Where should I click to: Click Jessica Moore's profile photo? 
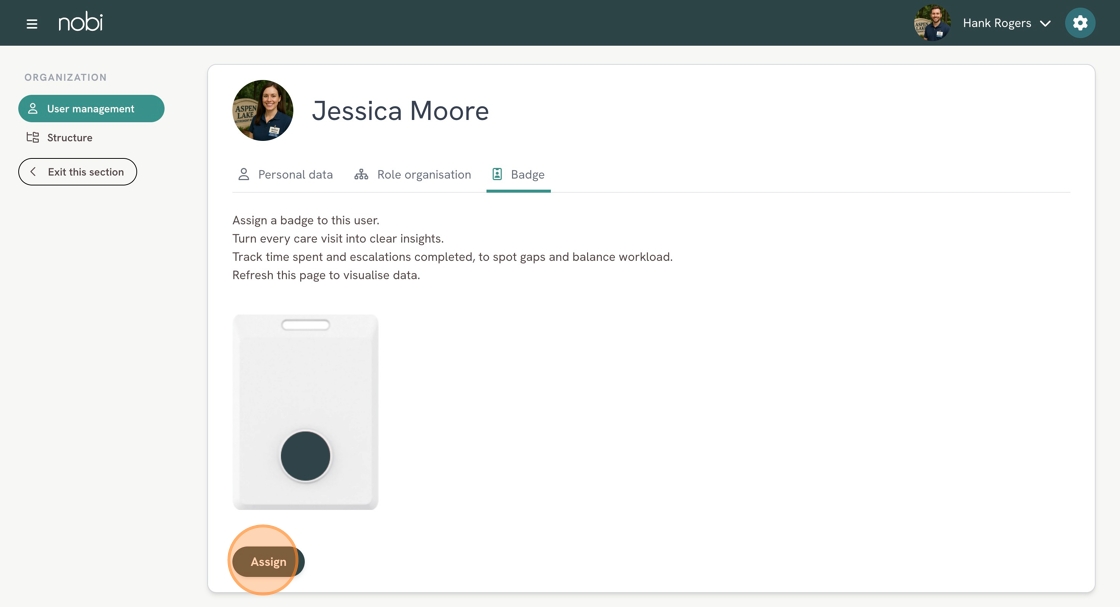point(263,111)
